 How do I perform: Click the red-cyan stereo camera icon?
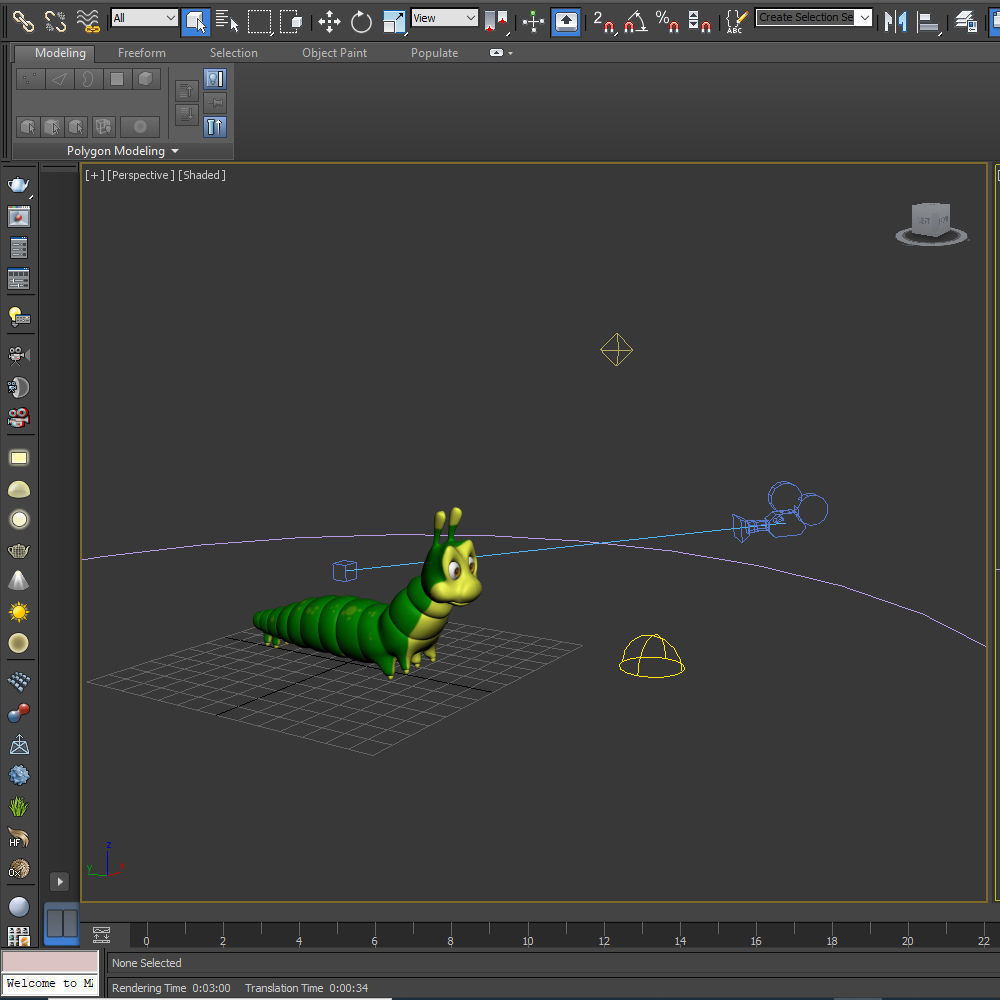coord(18,418)
